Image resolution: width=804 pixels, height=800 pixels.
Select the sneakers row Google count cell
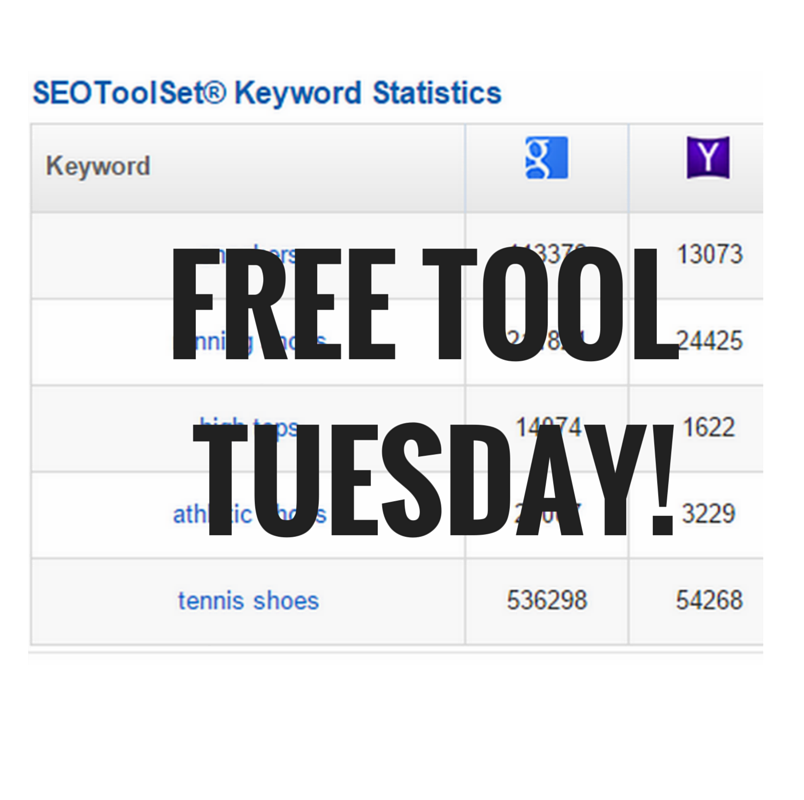coord(547,254)
